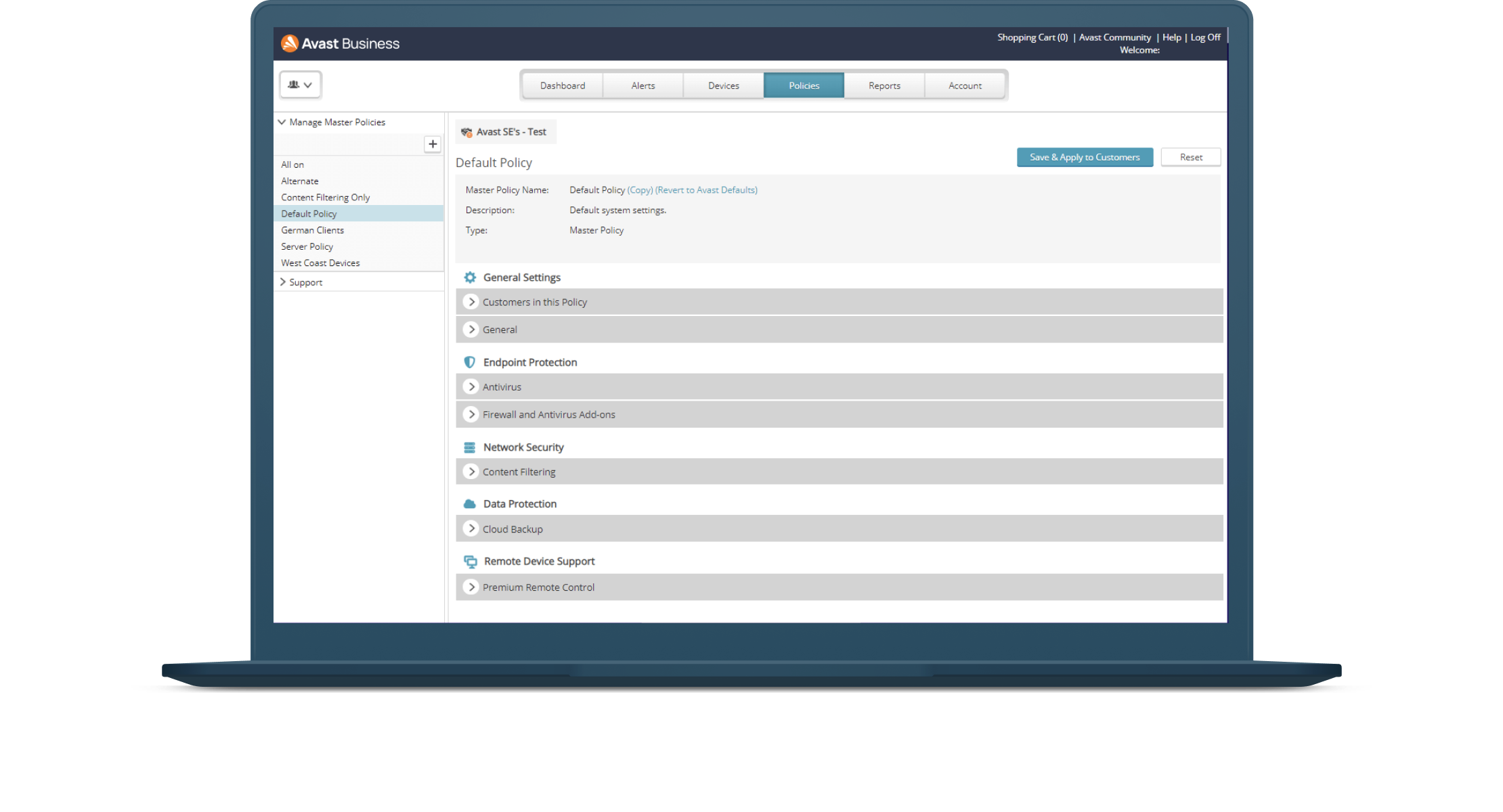Viewport: 1503px width, 812px height.
Task: Expand the Customers in this Policy section
Action: [x=471, y=301]
